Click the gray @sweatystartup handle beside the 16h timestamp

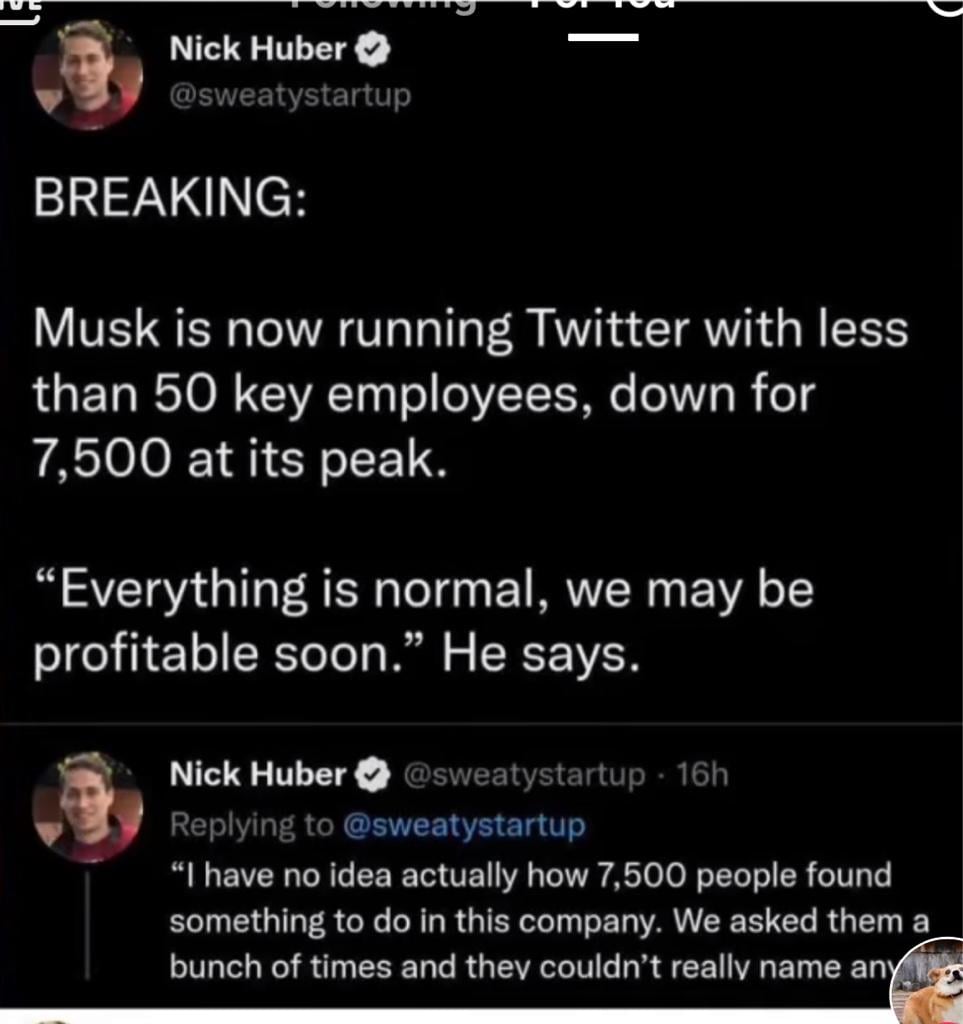coord(523,774)
